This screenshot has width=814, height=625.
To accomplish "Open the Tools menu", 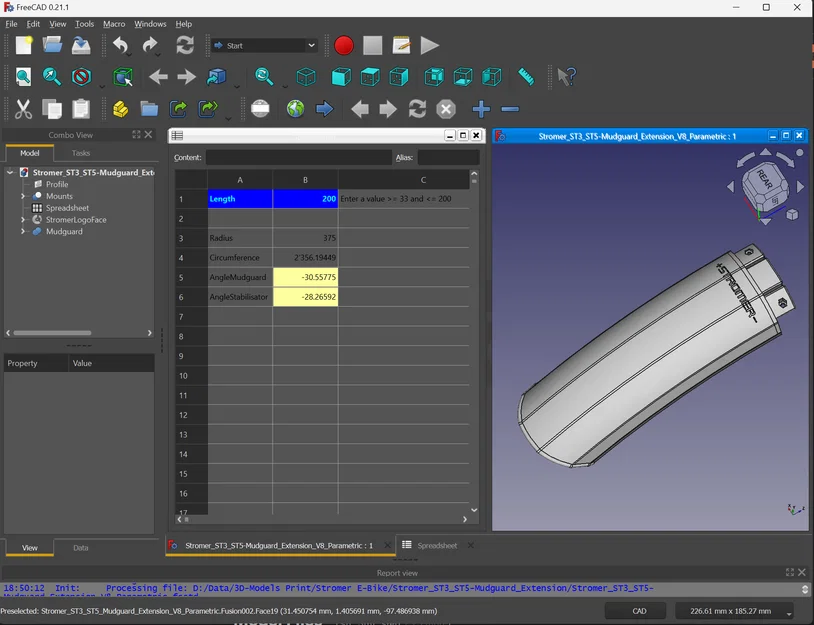I will pos(84,24).
